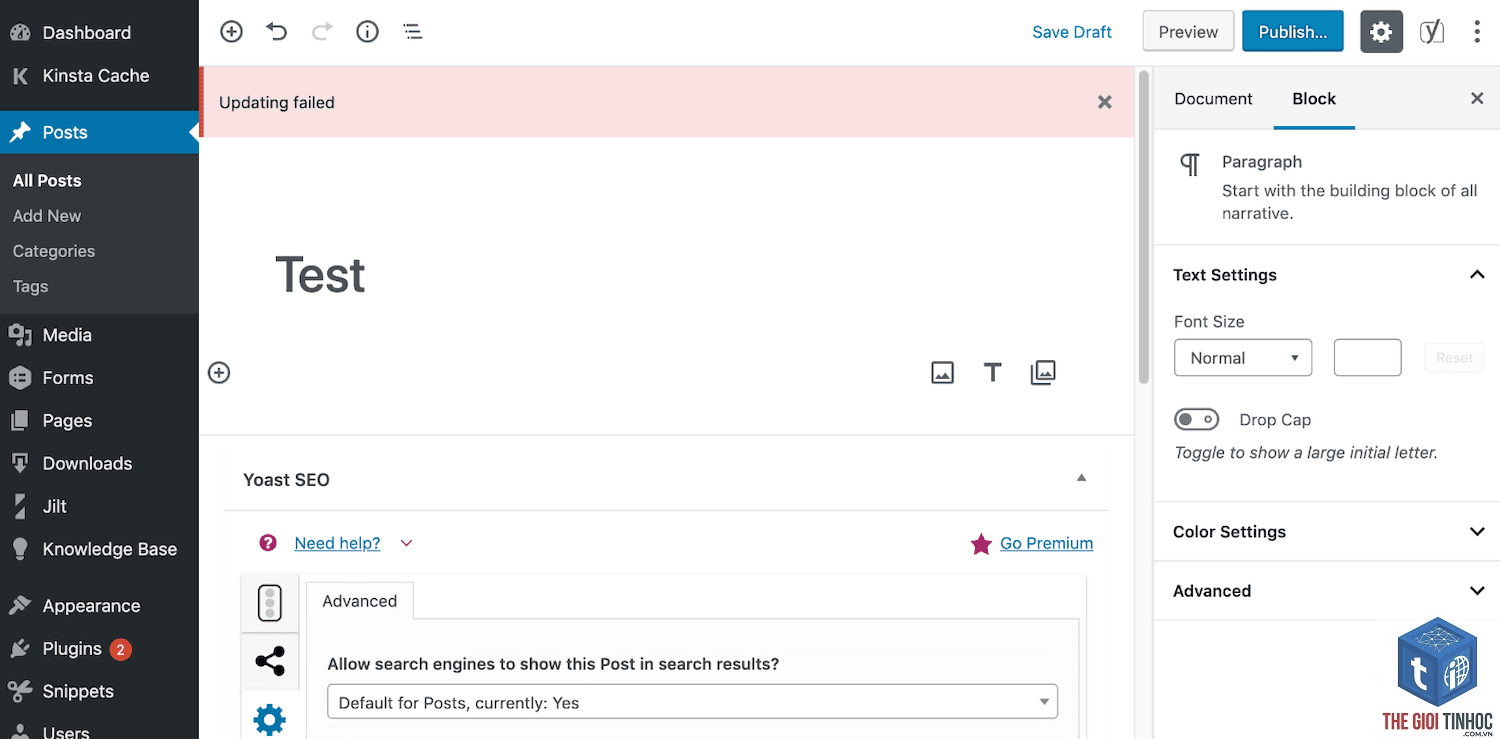1500x739 pixels.
Task: Open All Posts submenu item
Action: (47, 180)
